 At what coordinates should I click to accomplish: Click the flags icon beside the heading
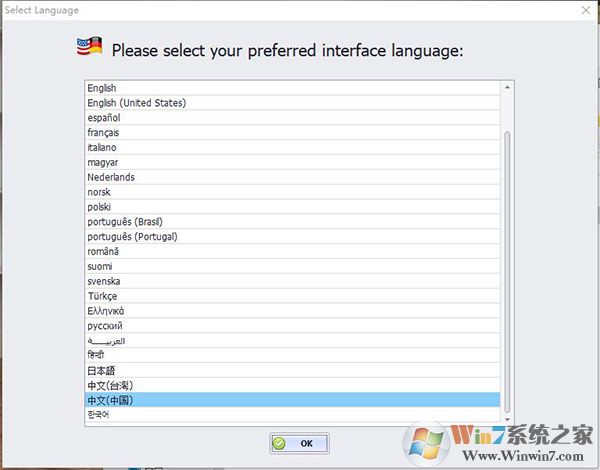point(89,46)
